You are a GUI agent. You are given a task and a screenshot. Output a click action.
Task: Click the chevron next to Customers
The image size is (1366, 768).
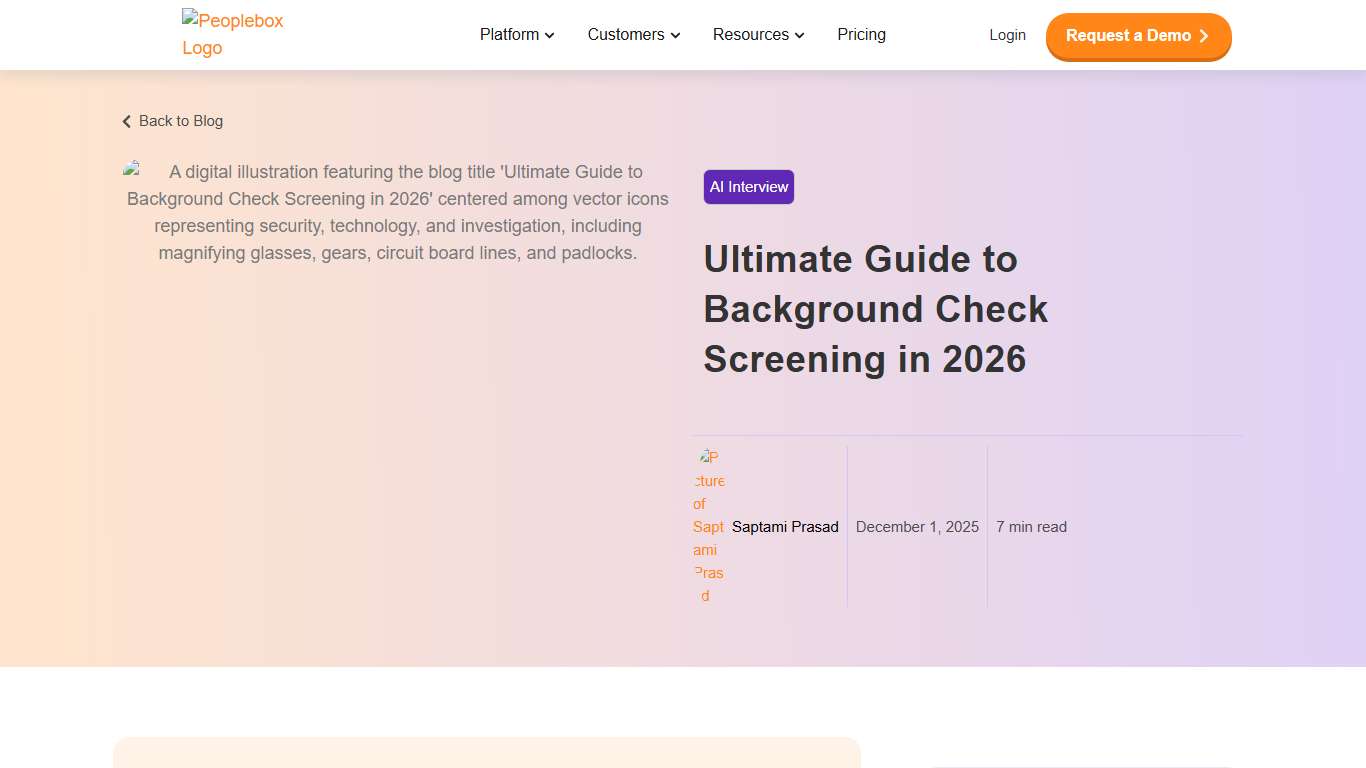coord(675,35)
